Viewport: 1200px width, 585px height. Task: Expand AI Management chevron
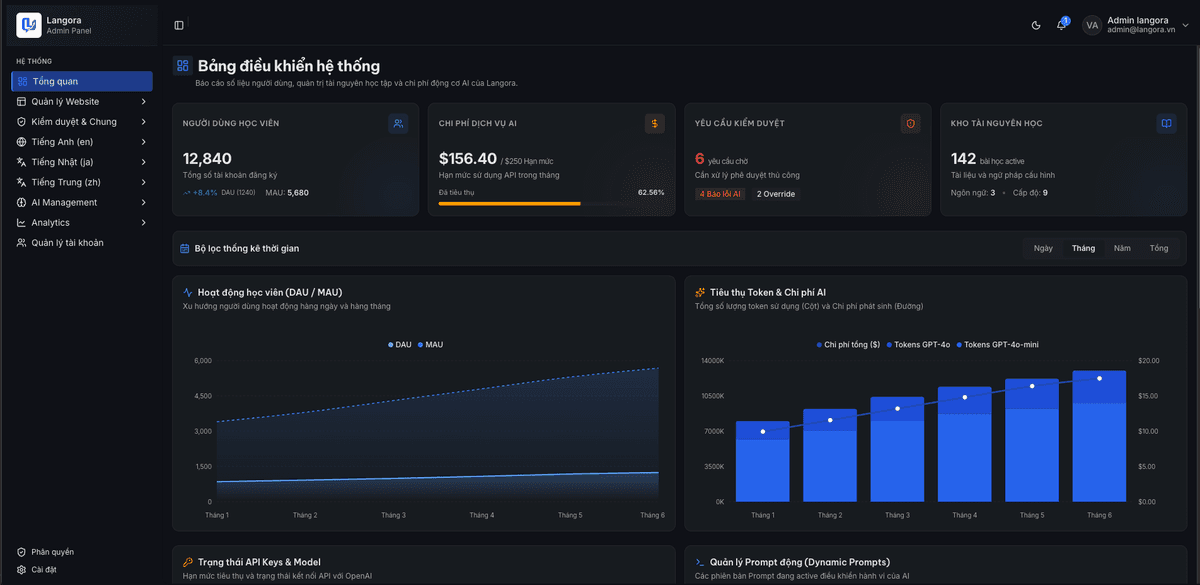pyautogui.click(x=143, y=202)
